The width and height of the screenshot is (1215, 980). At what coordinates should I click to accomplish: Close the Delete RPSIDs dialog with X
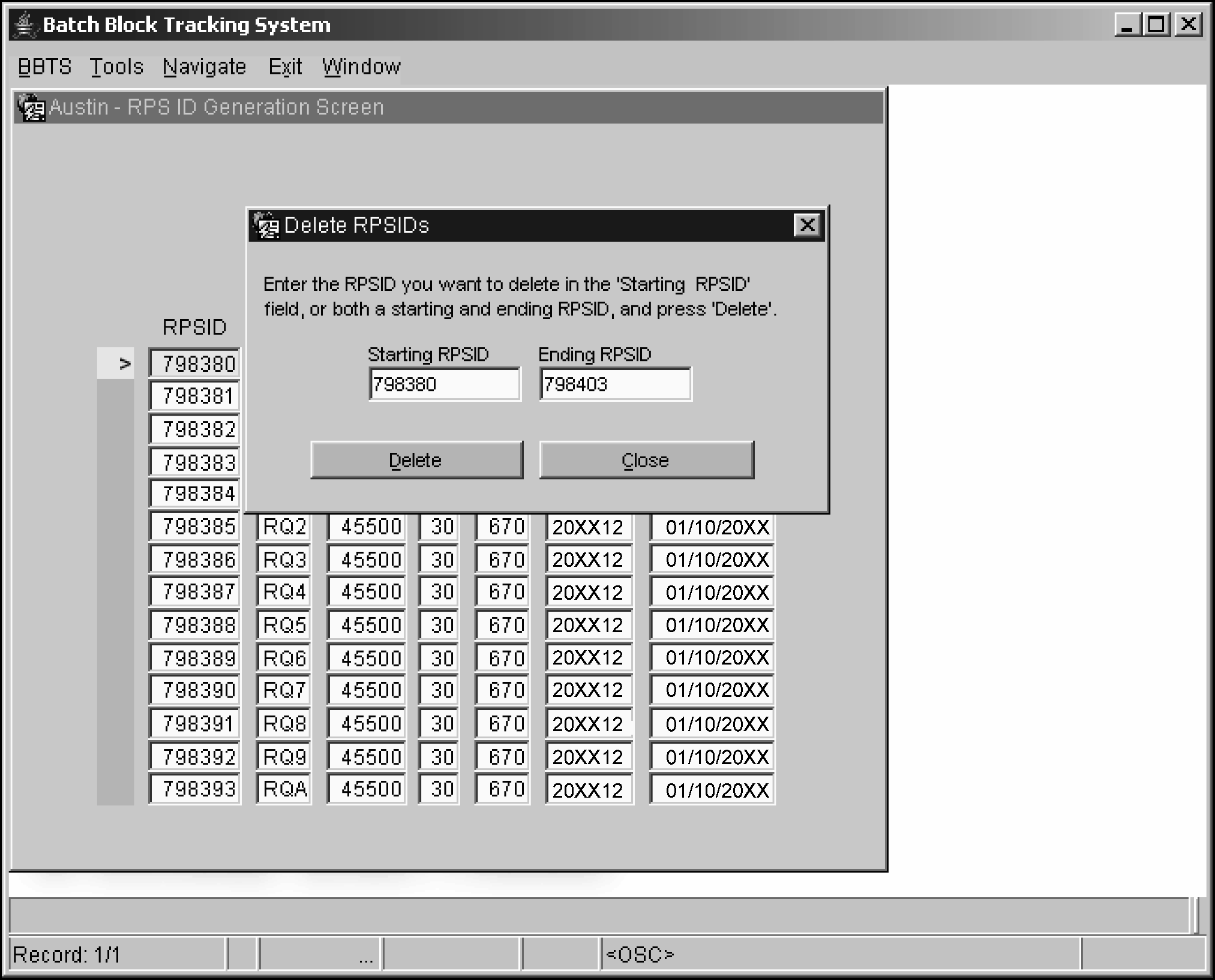tap(807, 226)
